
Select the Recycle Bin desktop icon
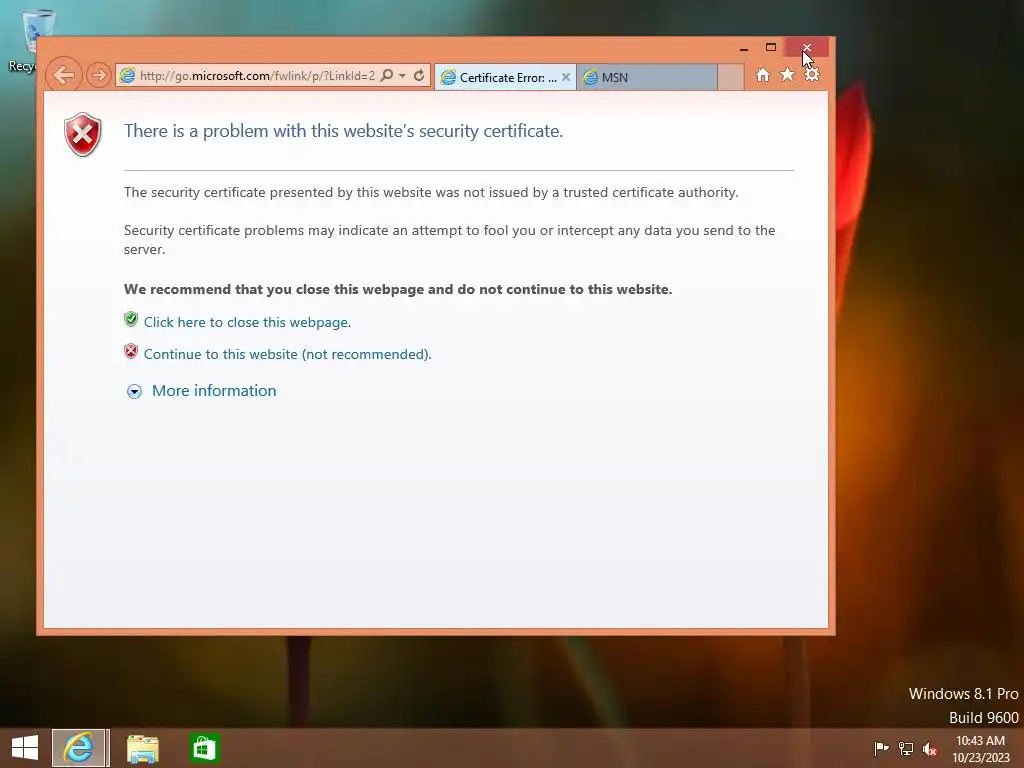pos(29,41)
